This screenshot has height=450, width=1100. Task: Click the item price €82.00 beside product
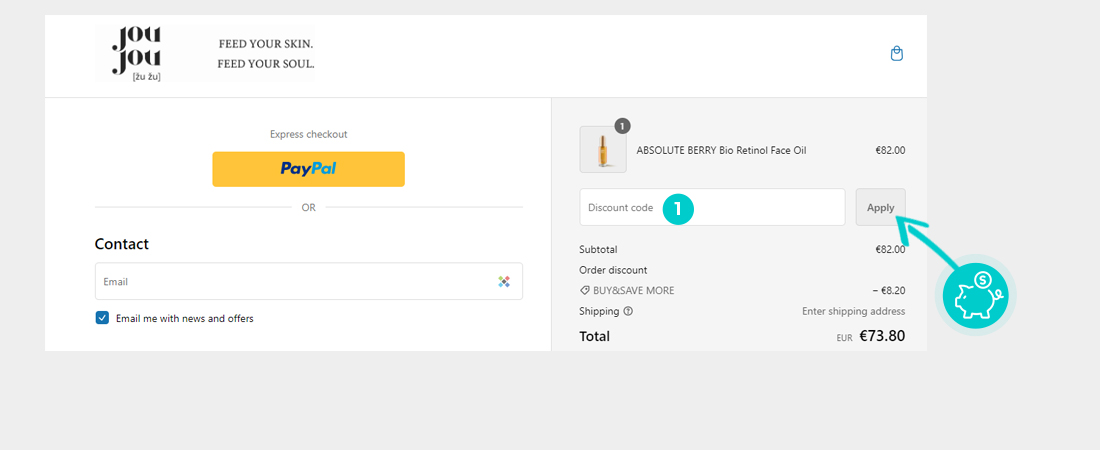click(890, 150)
